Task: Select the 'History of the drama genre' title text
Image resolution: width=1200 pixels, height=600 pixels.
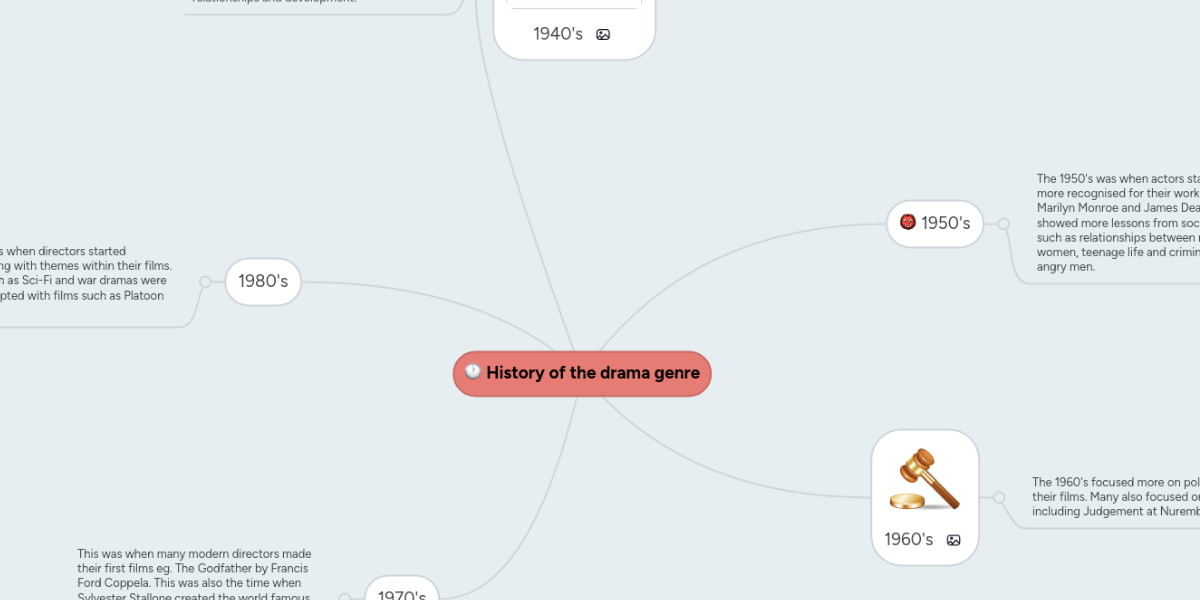Action: pos(593,373)
